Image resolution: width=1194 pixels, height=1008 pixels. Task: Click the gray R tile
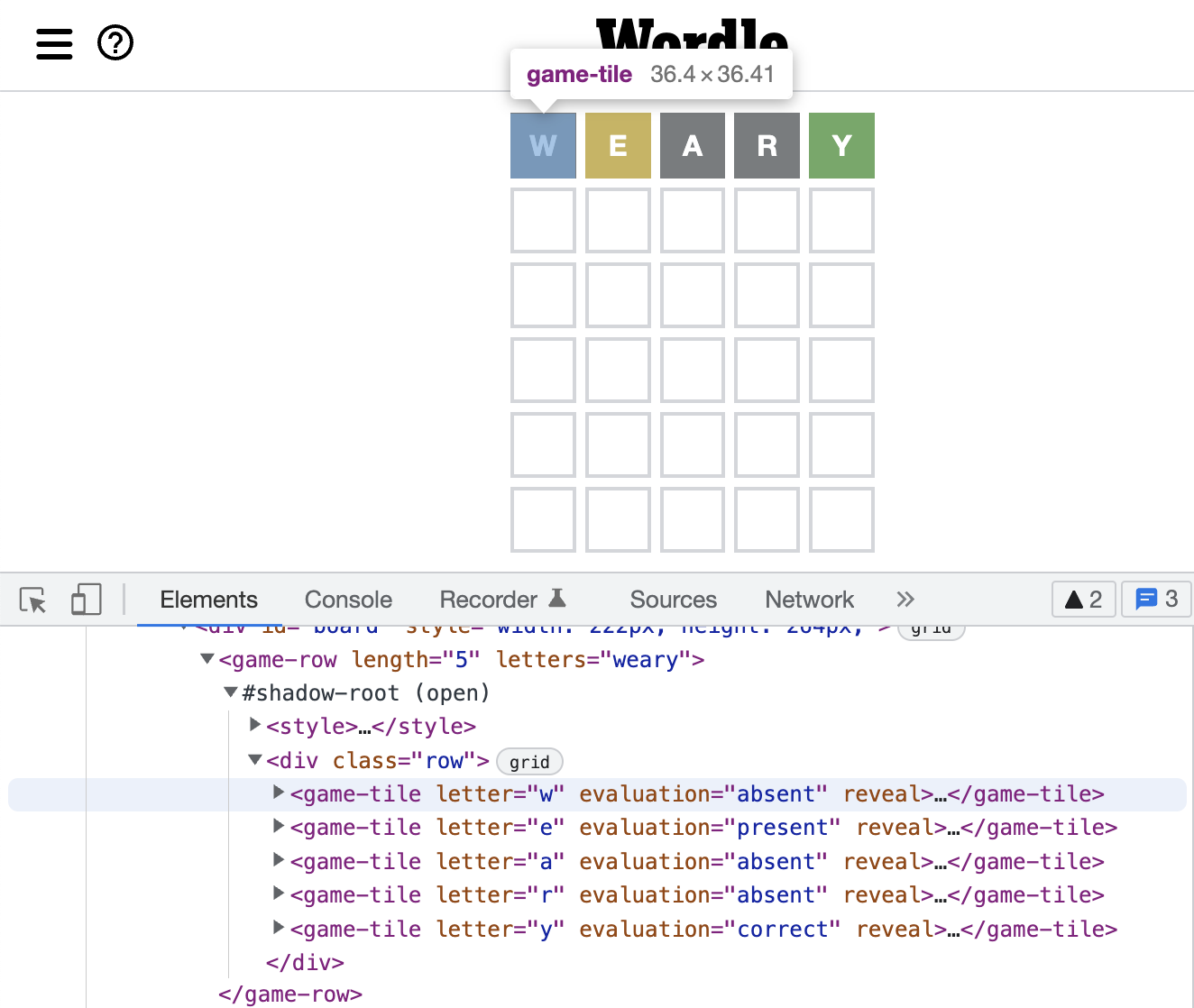[x=767, y=145]
